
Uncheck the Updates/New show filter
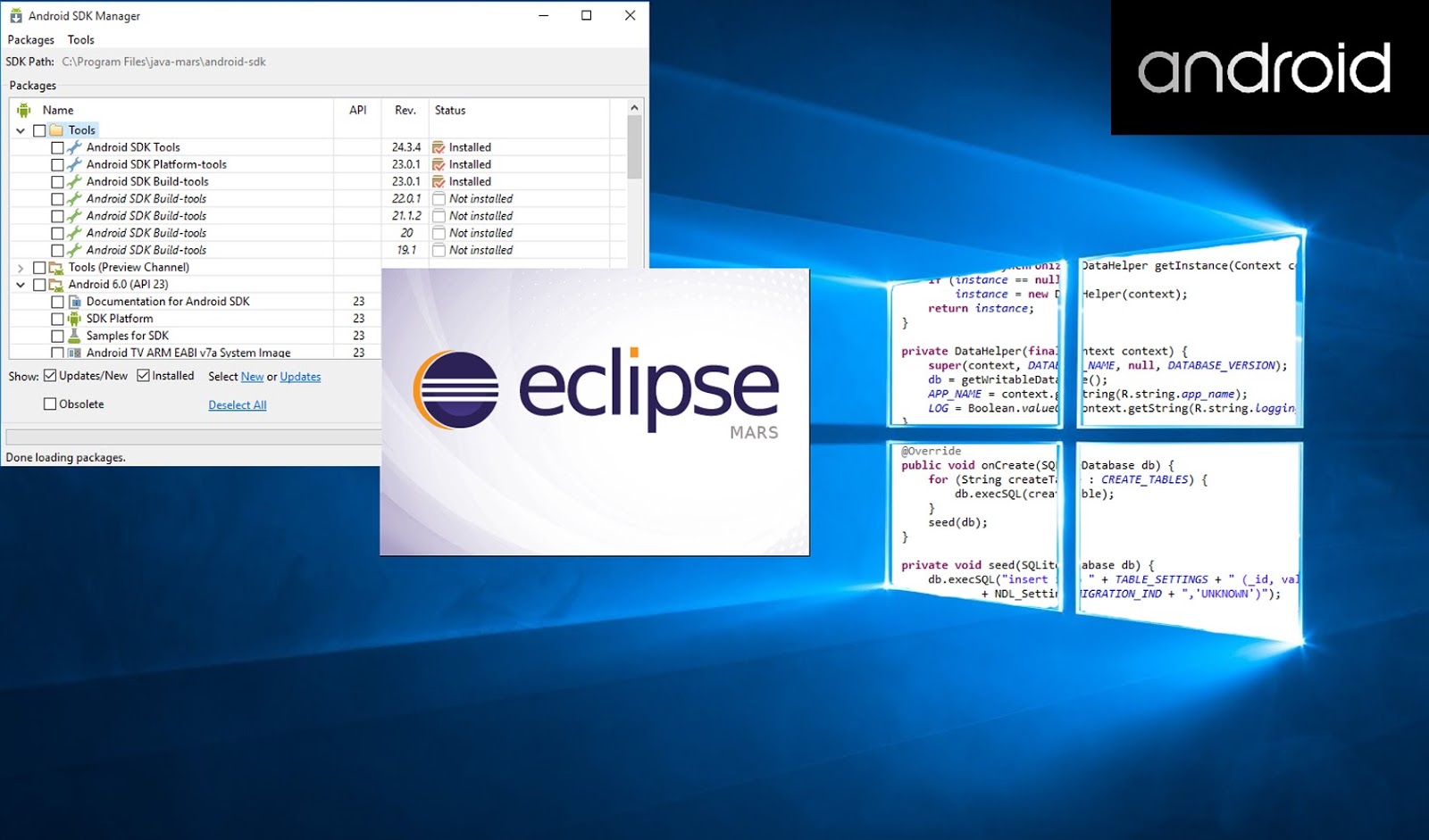tap(50, 376)
